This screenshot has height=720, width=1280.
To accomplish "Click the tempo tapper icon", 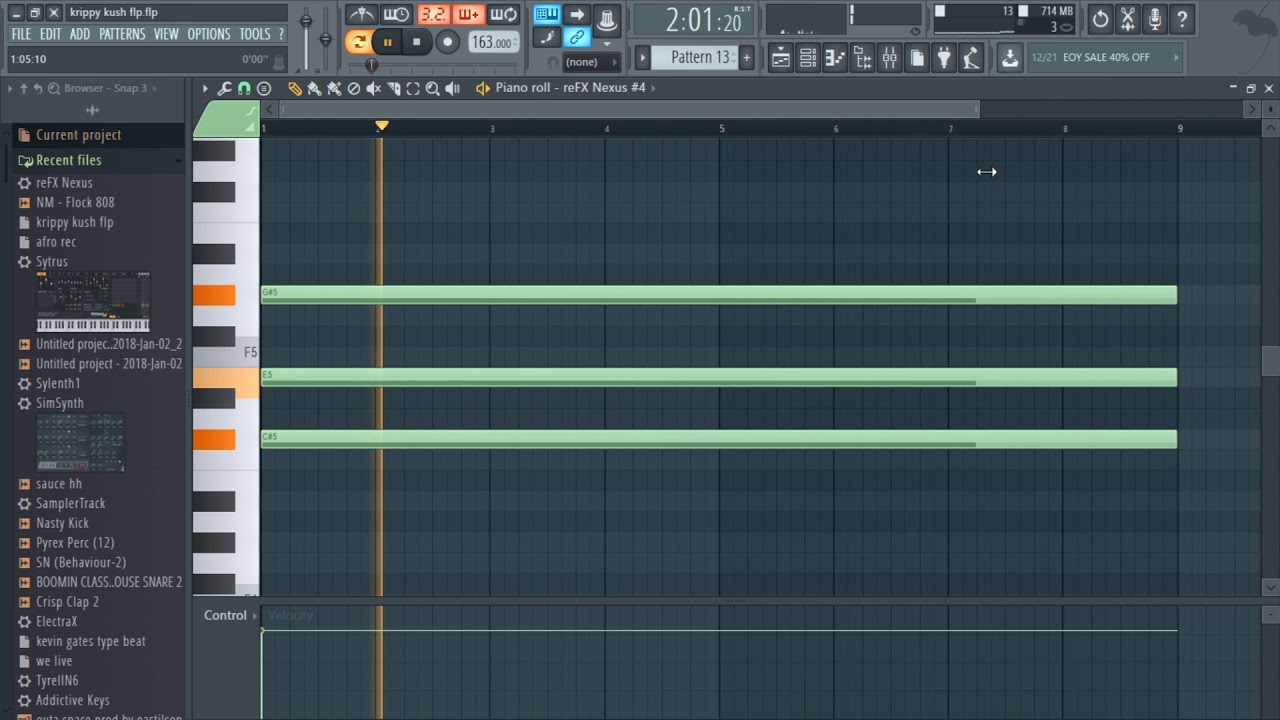I will [970, 58].
